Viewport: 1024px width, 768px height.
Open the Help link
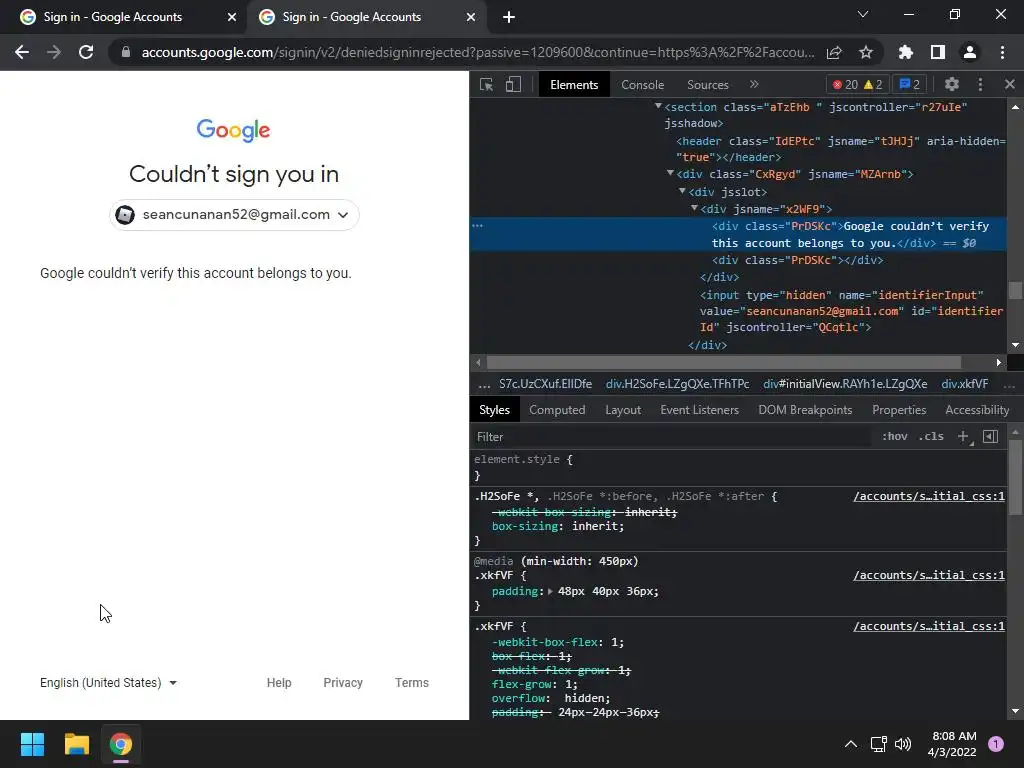[279, 682]
